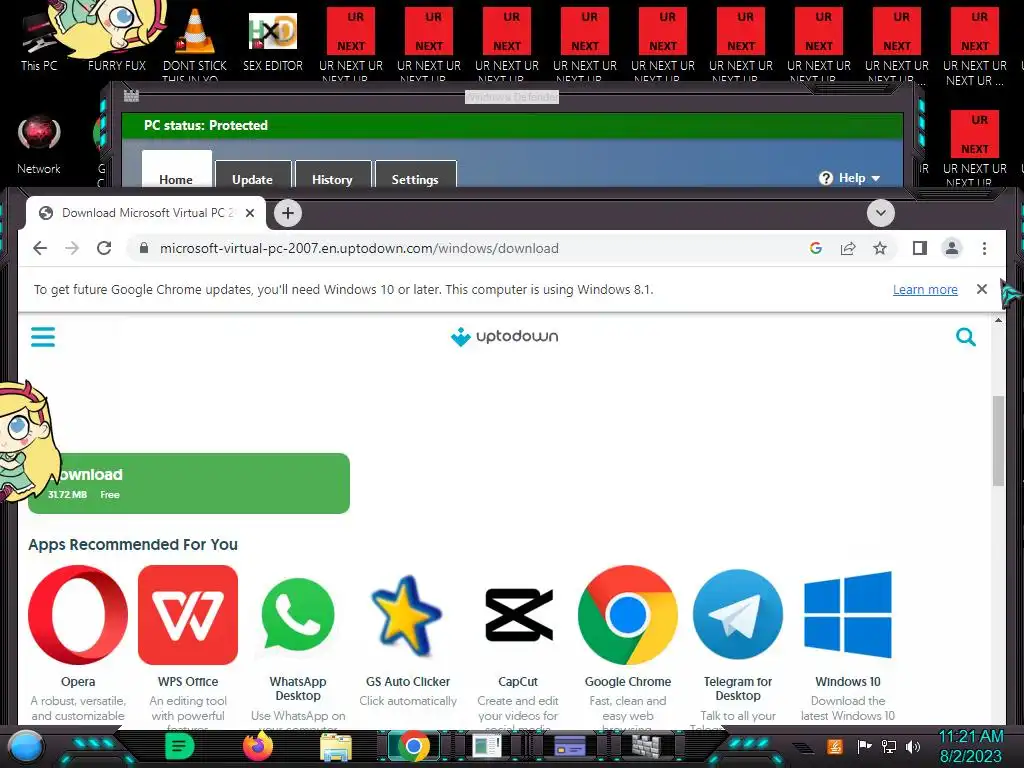The width and height of the screenshot is (1024, 768).
Task: Open the Google Chrome app icon
Action: coord(628,615)
